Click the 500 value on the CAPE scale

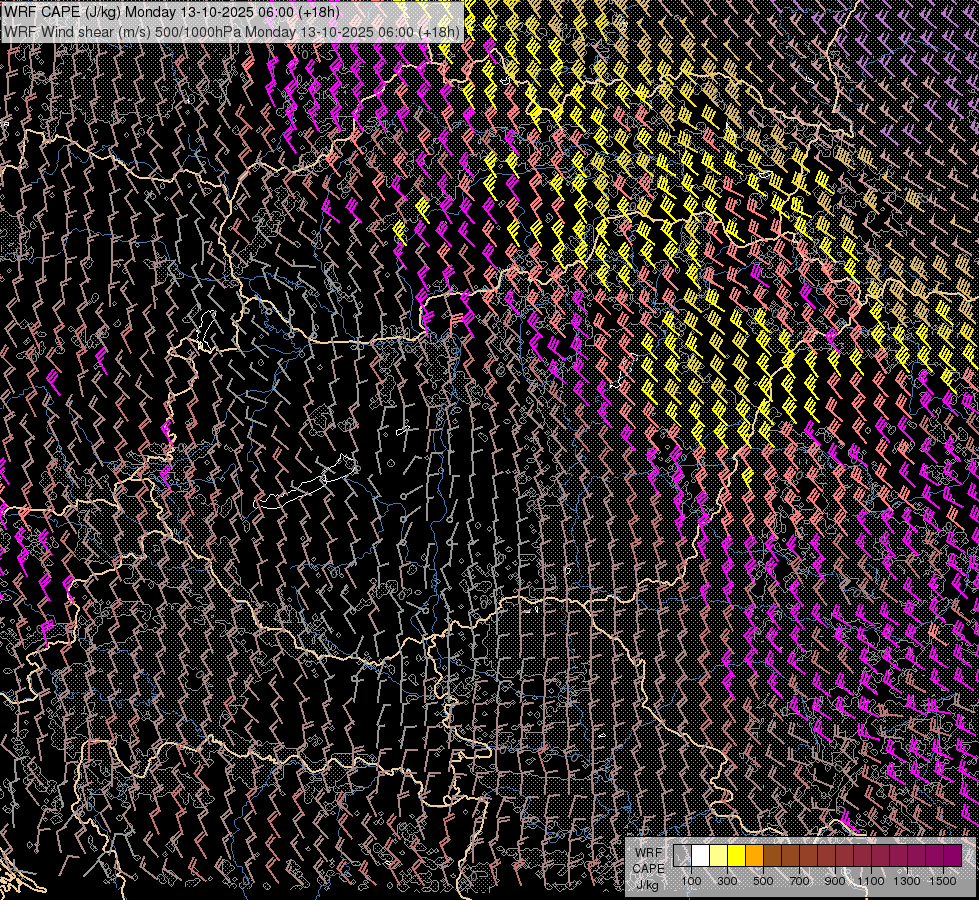click(x=763, y=881)
